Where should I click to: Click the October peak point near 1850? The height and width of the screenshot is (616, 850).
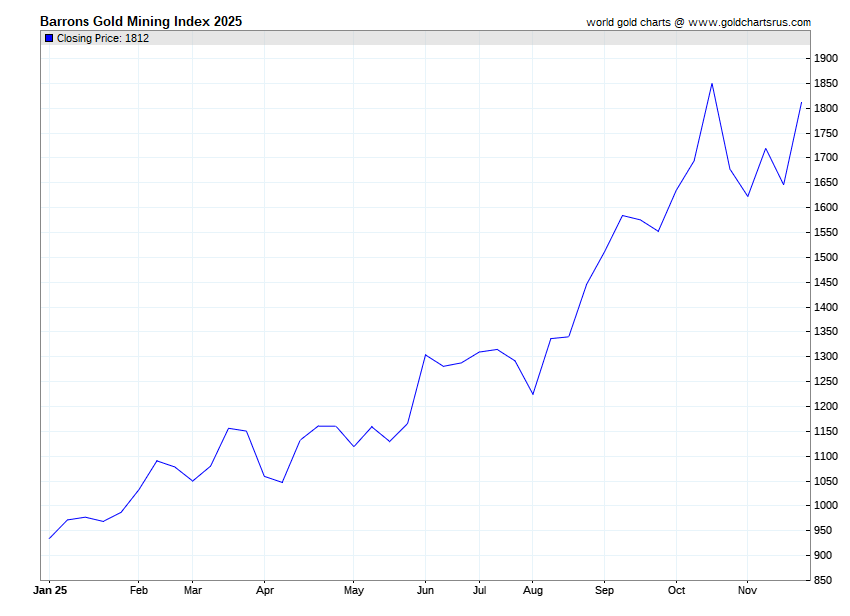click(x=711, y=84)
